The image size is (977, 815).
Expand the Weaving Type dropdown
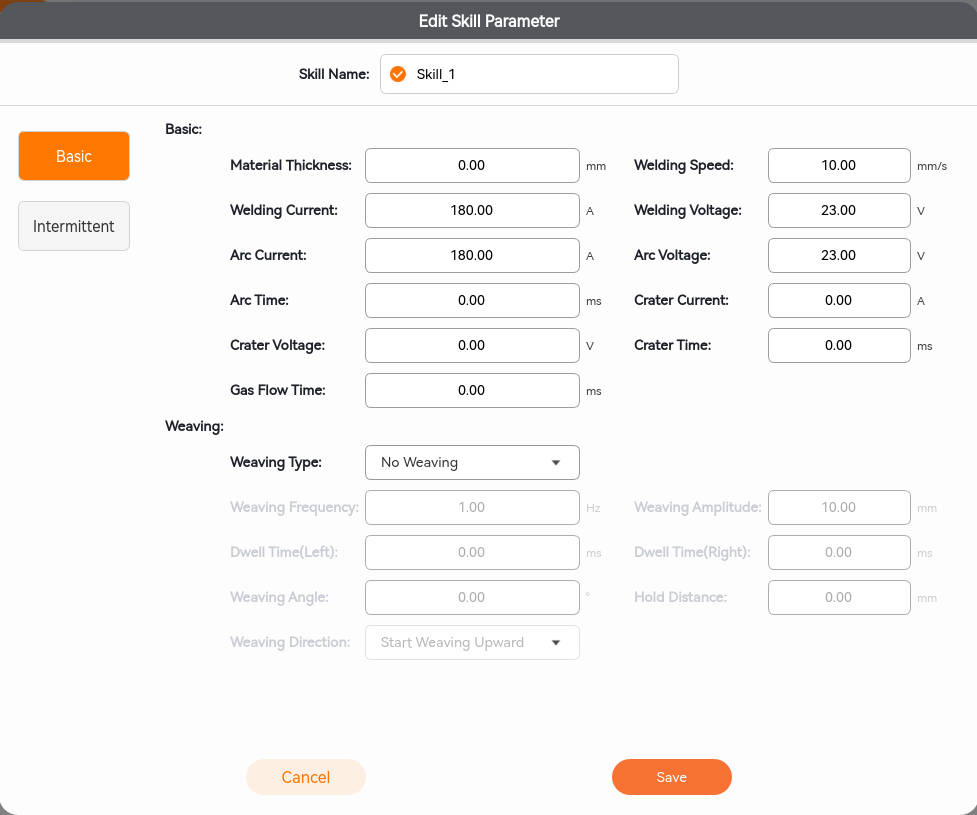(x=471, y=462)
